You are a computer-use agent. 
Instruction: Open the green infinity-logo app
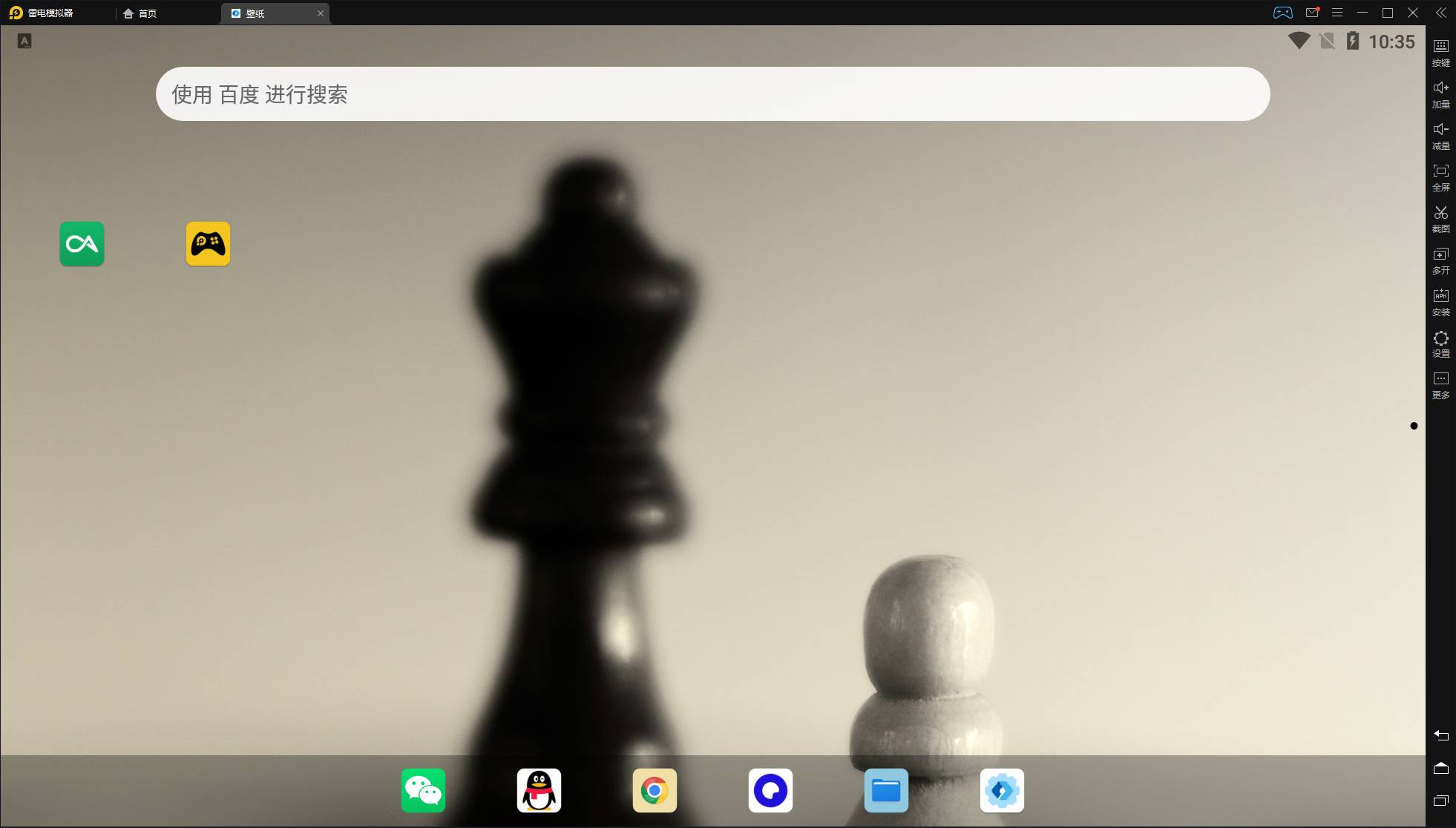click(x=82, y=243)
